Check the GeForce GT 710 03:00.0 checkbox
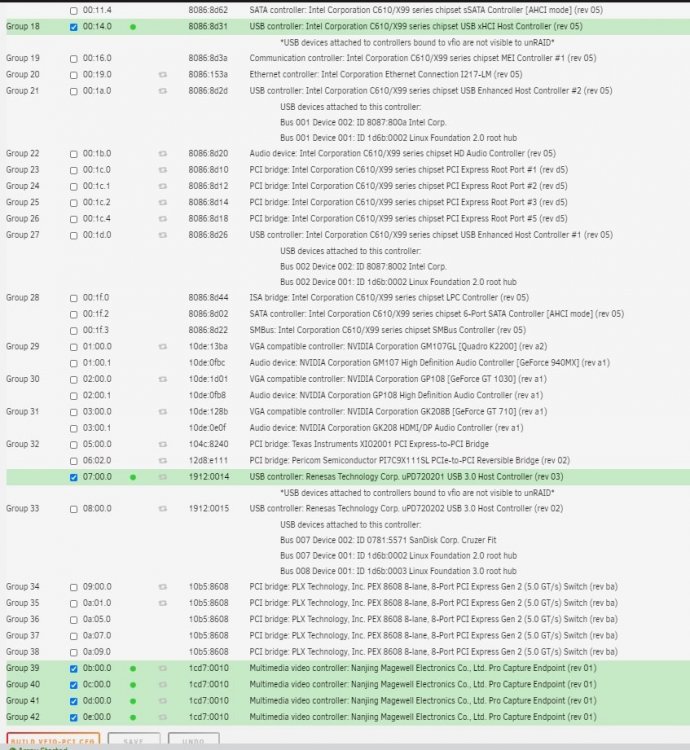Image resolution: width=690 pixels, height=750 pixels. click(74, 412)
